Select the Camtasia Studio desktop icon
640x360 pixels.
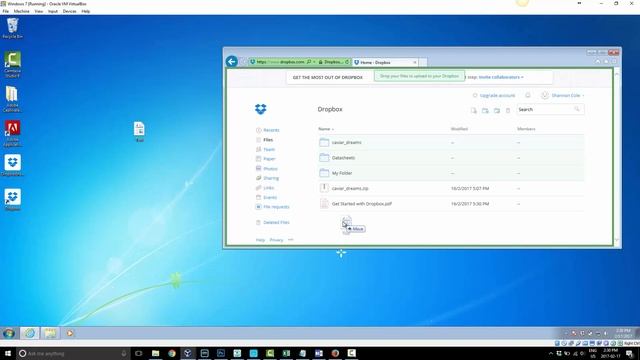13,64
